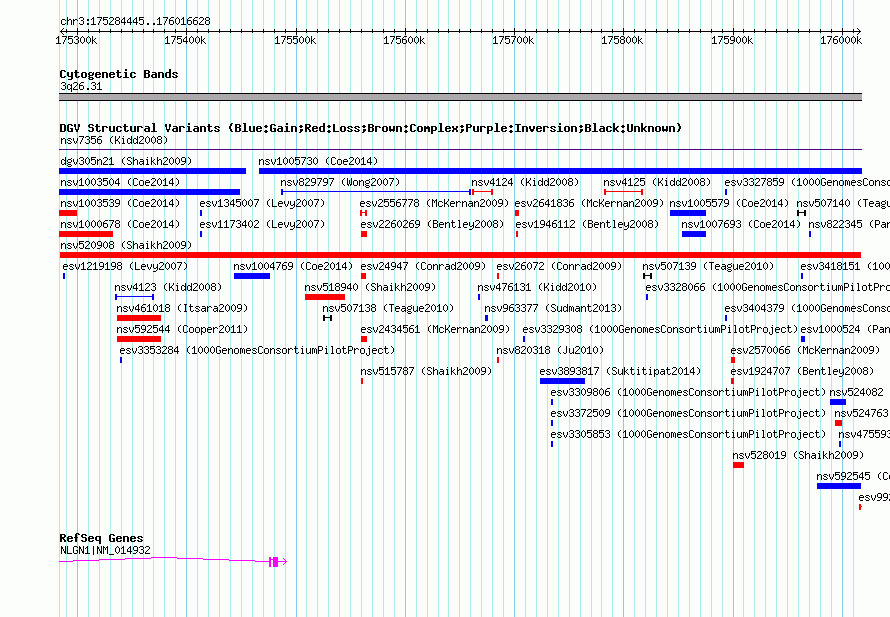Screen dimensions: 890x617
Task: Click nsv1003539 (Coe2014) label
Action: tap(120, 203)
